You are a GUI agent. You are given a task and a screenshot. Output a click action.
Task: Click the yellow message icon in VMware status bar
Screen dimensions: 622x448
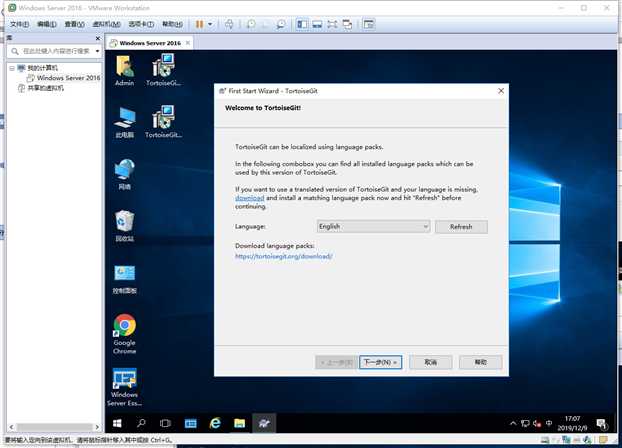pos(603,440)
